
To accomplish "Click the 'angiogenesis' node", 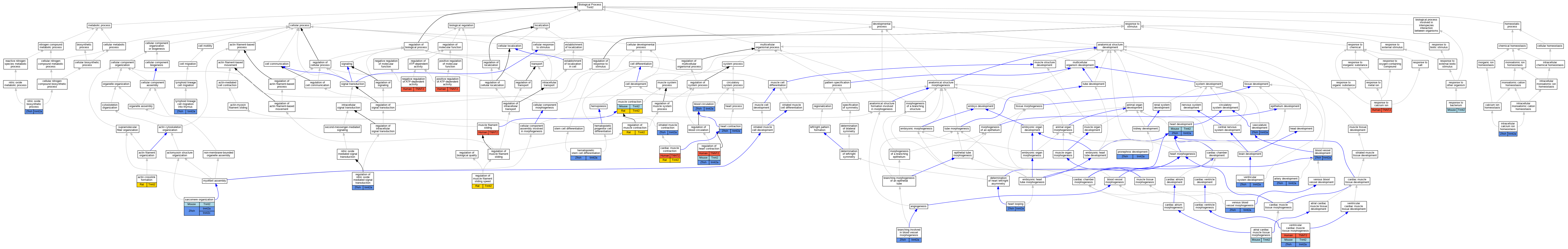I will point(919,206).
